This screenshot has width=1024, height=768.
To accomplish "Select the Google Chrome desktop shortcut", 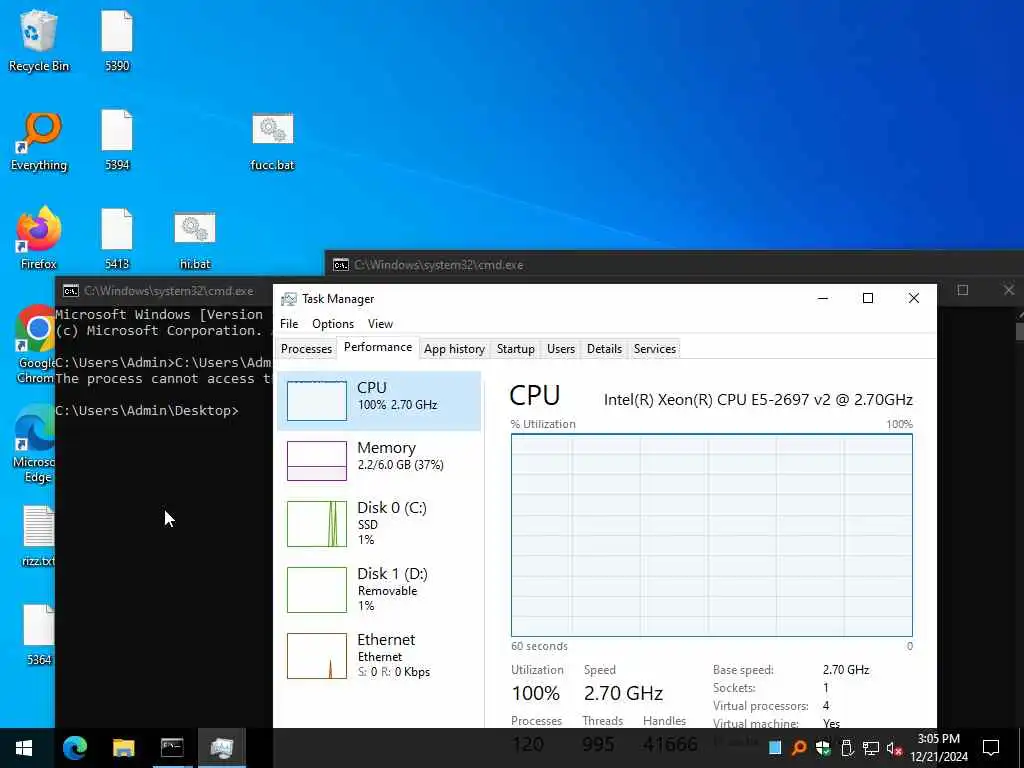I will coord(36,344).
